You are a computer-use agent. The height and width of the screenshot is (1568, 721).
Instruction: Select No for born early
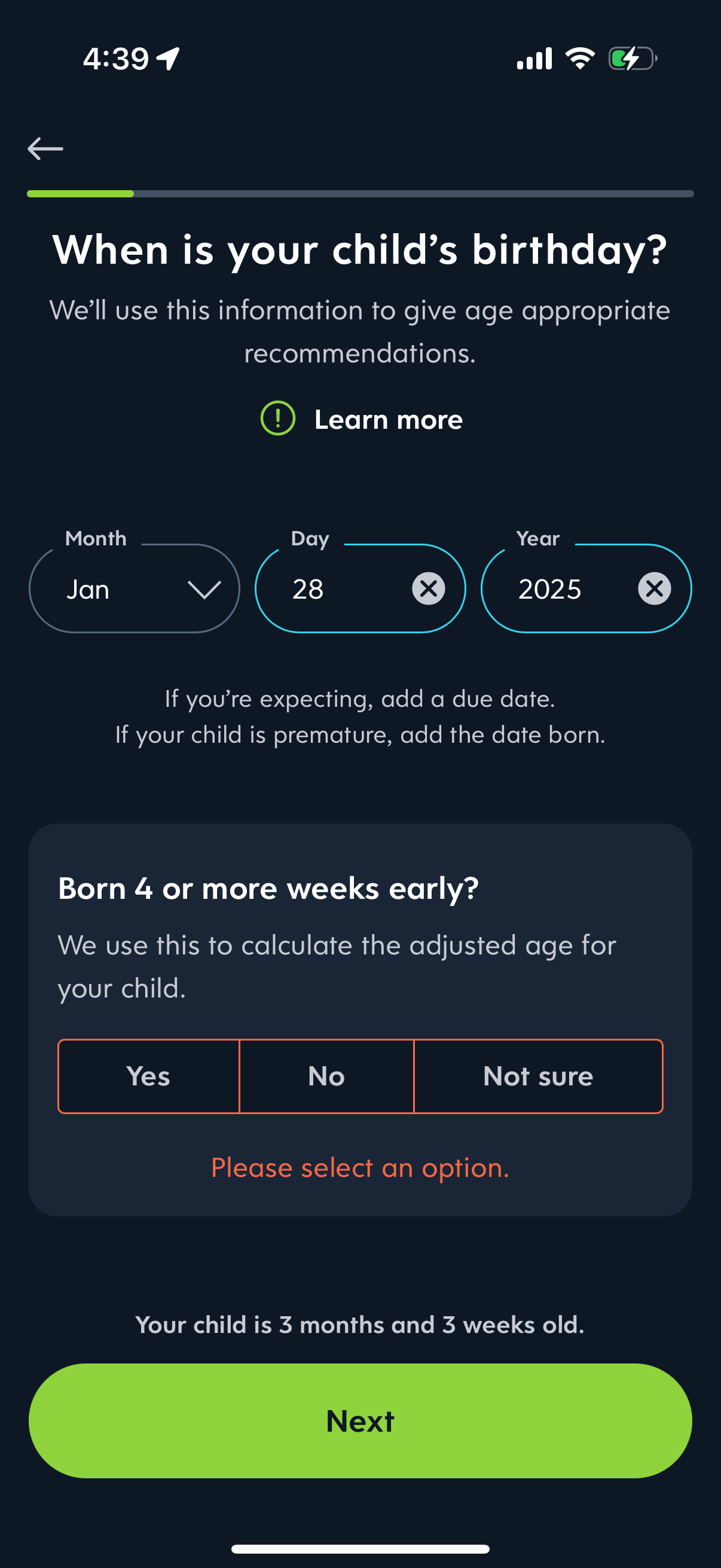326,1076
